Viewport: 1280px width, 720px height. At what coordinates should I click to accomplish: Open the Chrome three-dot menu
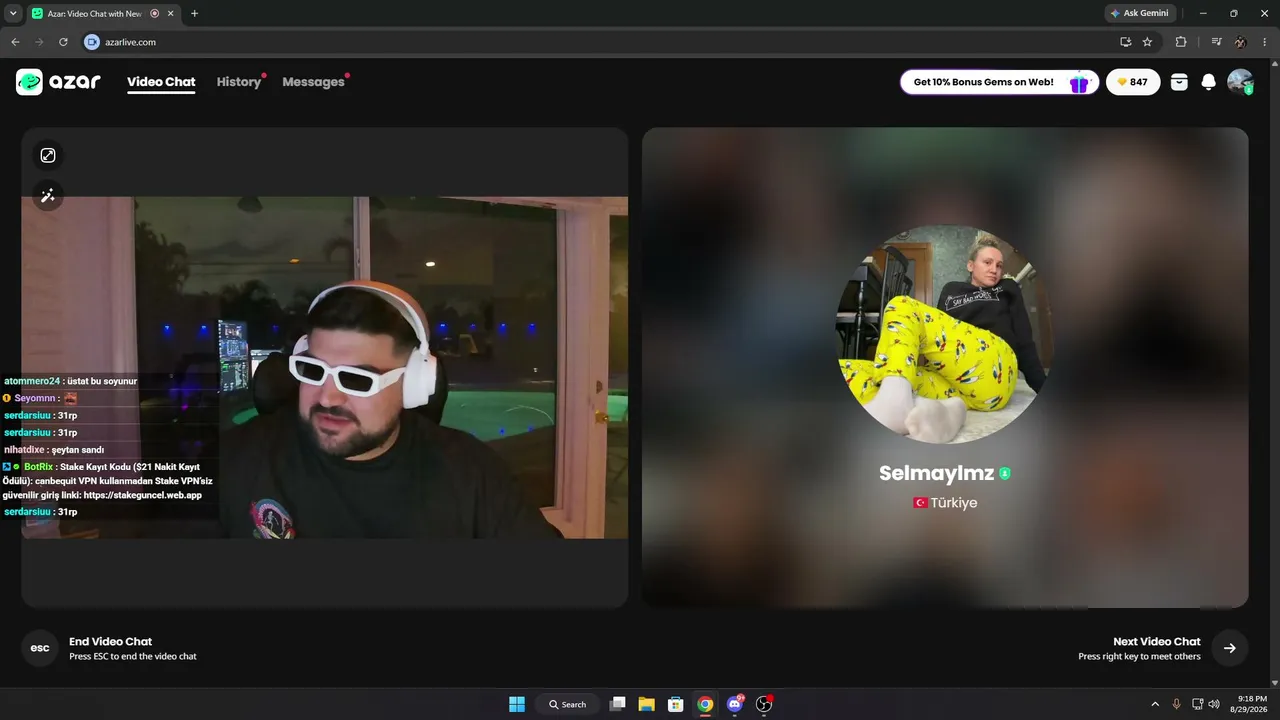click(1264, 42)
